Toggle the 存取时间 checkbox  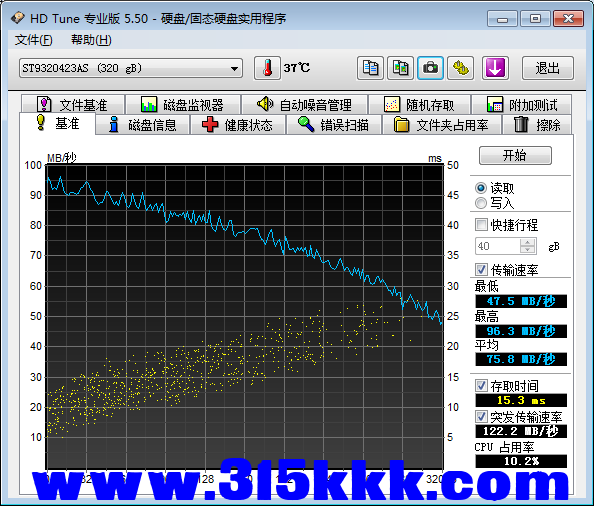point(481,386)
